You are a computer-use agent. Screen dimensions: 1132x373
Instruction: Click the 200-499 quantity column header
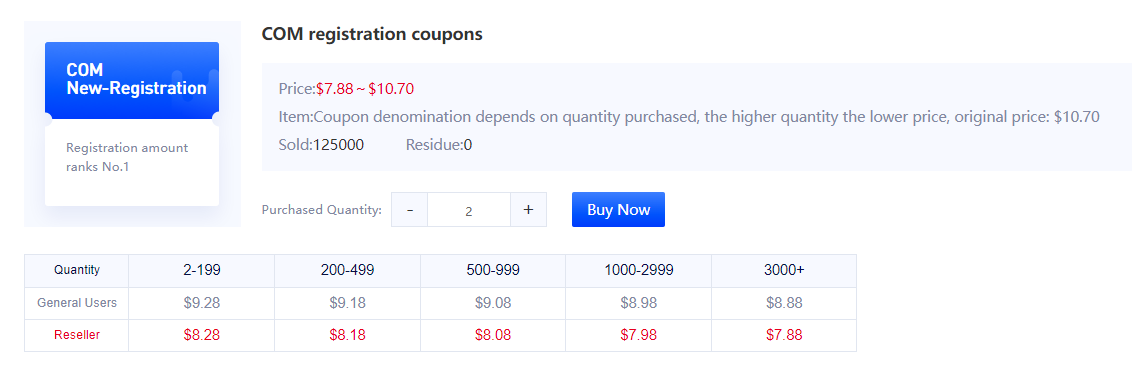coord(347,271)
